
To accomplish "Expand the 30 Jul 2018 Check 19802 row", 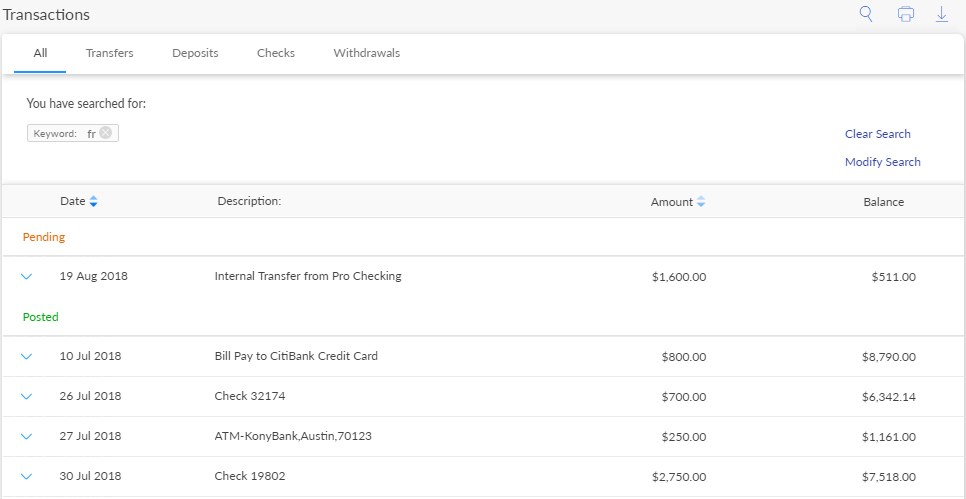I will (x=27, y=476).
